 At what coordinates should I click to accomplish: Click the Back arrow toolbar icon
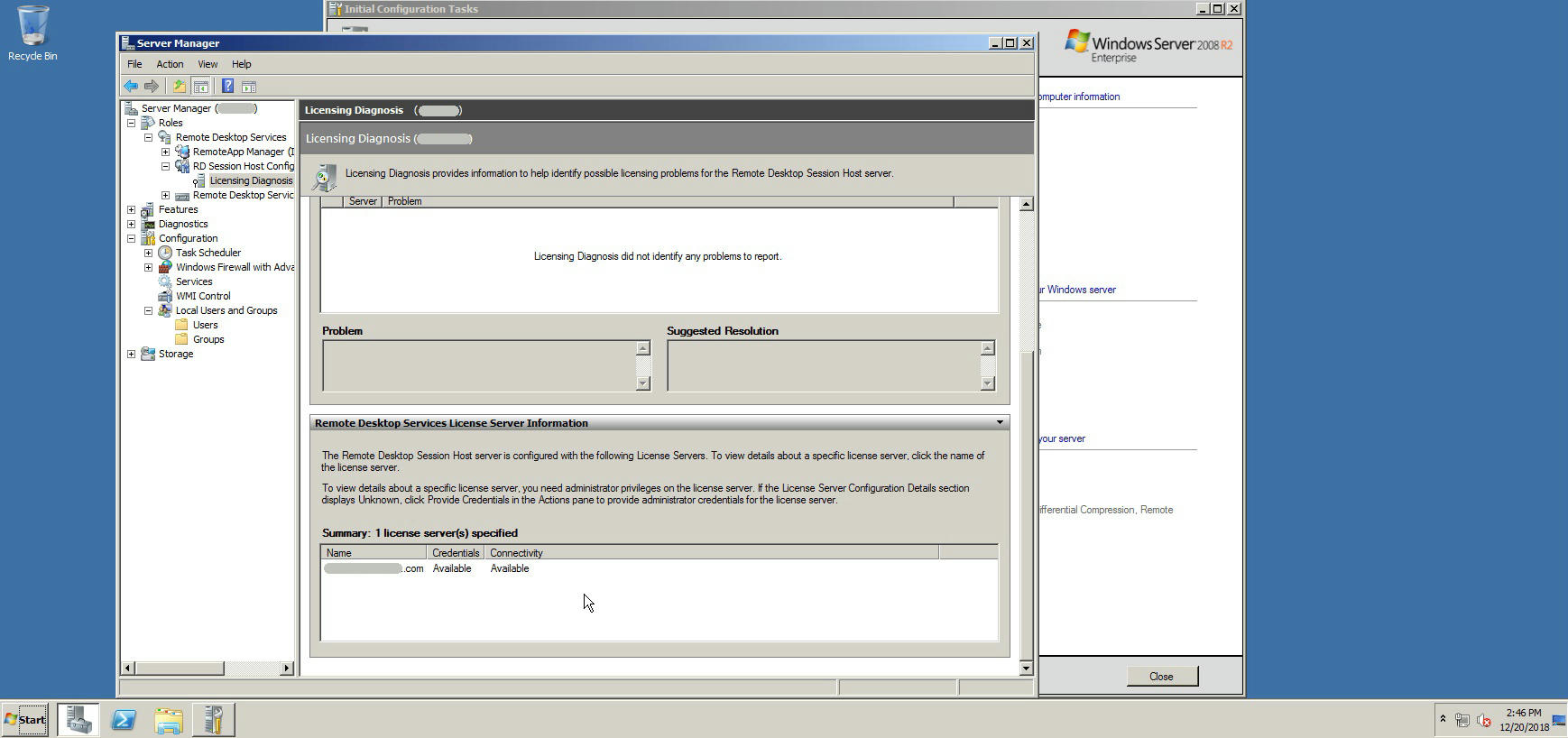click(x=131, y=87)
